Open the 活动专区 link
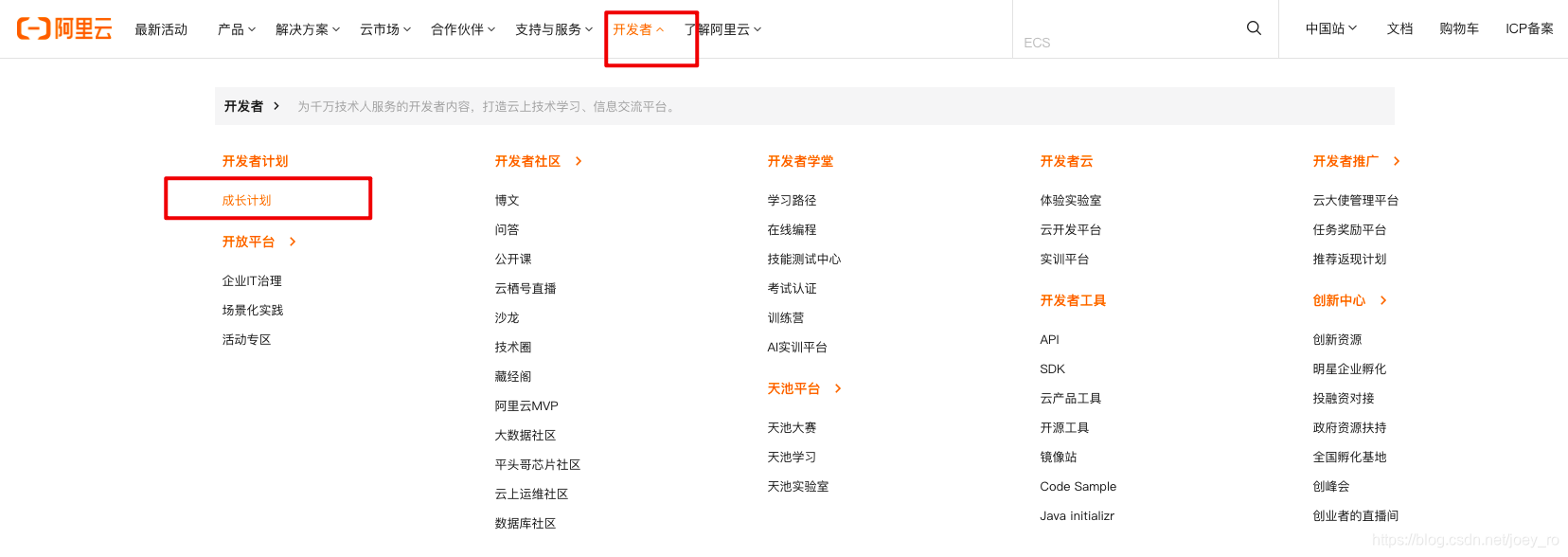Viewport: 1568px width, 557px height. coord(247,339)
